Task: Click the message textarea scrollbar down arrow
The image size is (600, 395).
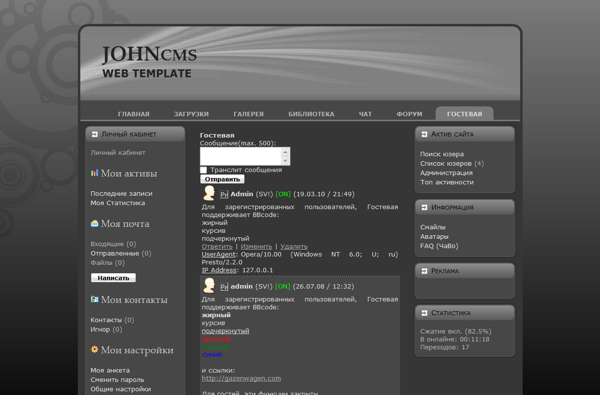Action: (285, 161)
